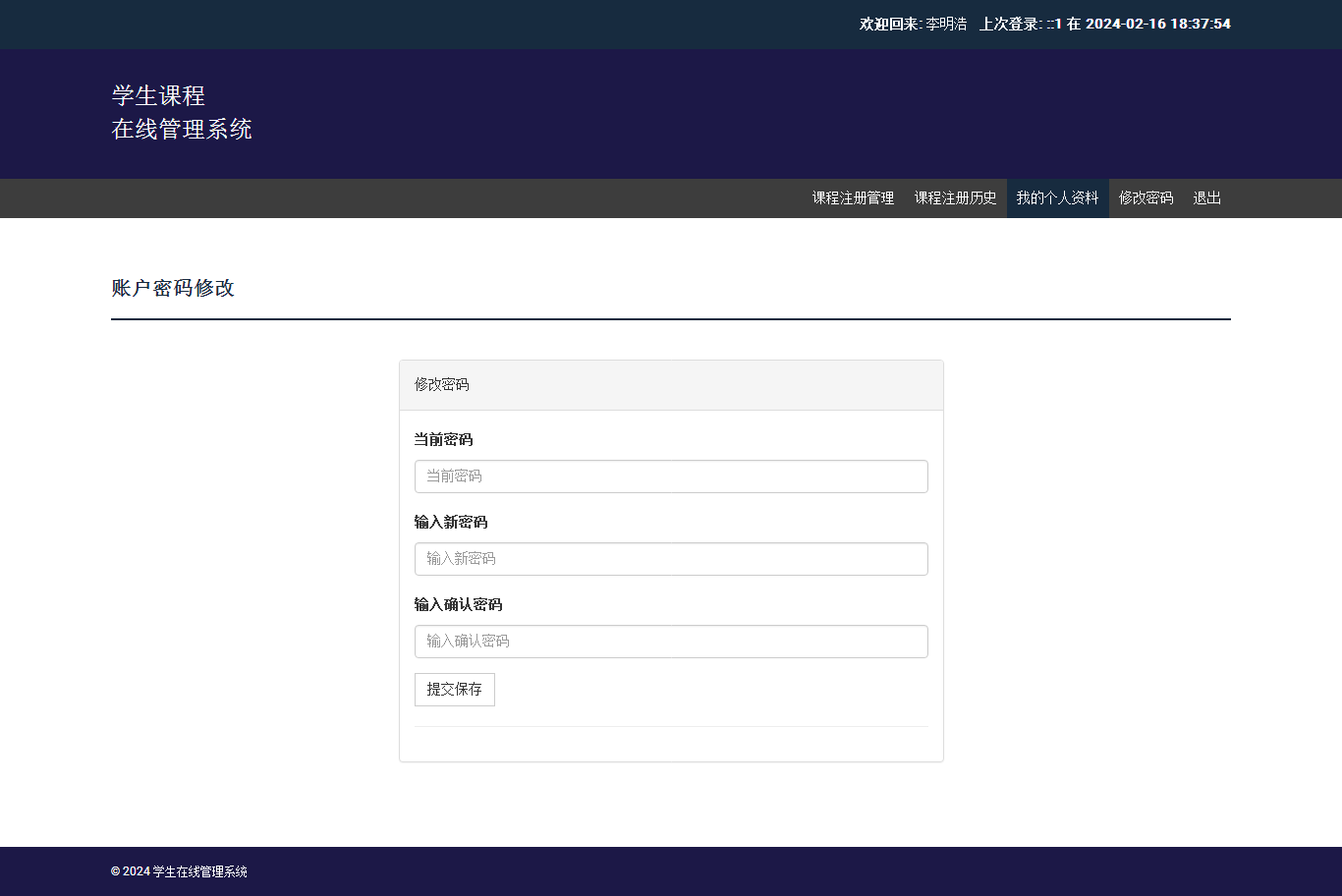1342x896 pixels.
Task: Log out via the 退出 link
Action: click(x=1206, y=198)
